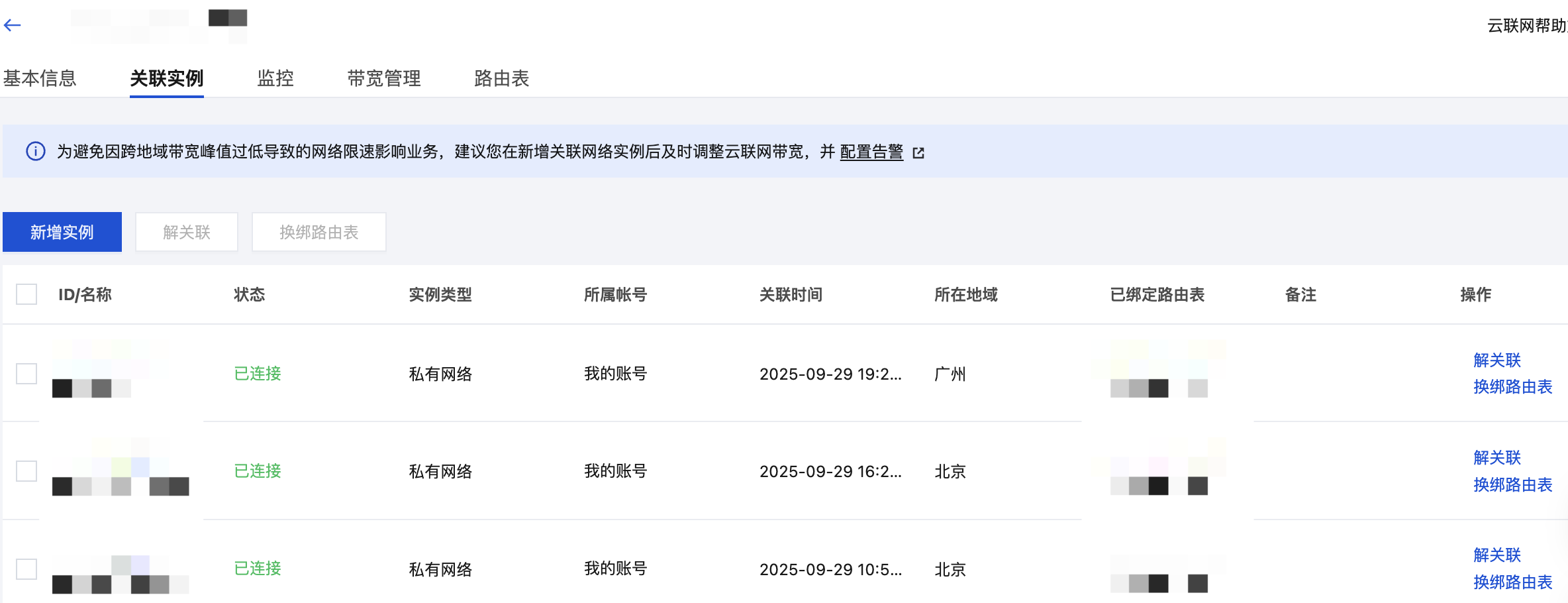Open the 路由表 tab
The height and width of the screenshot is (603, 1568).
pyautogui.click(x=502, y=78)
